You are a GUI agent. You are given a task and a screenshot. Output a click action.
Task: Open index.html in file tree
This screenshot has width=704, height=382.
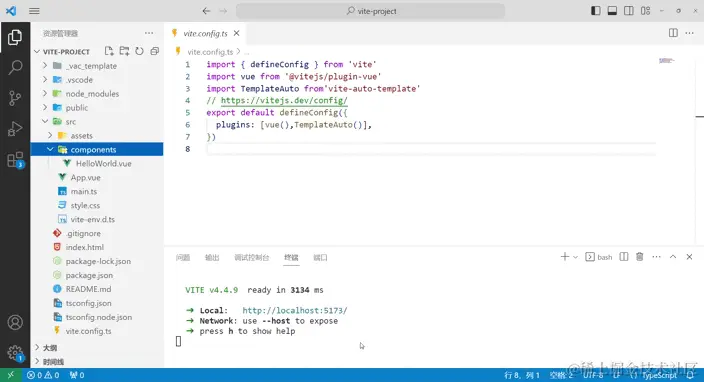(84, 247)
